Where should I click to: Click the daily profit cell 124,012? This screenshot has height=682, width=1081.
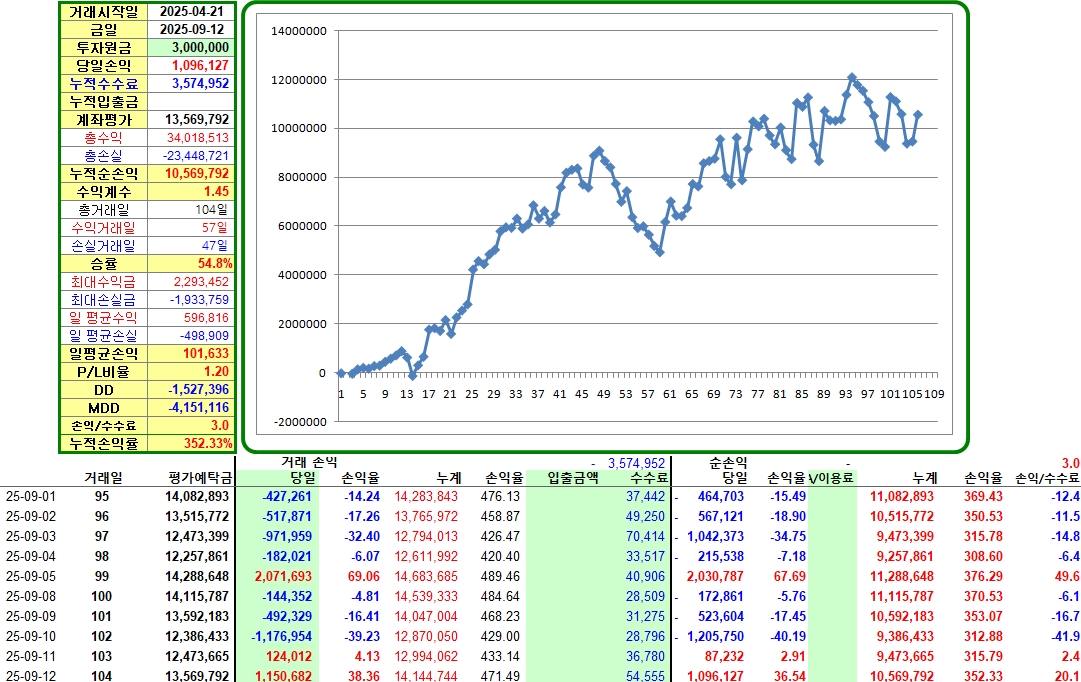coord(289,656)
